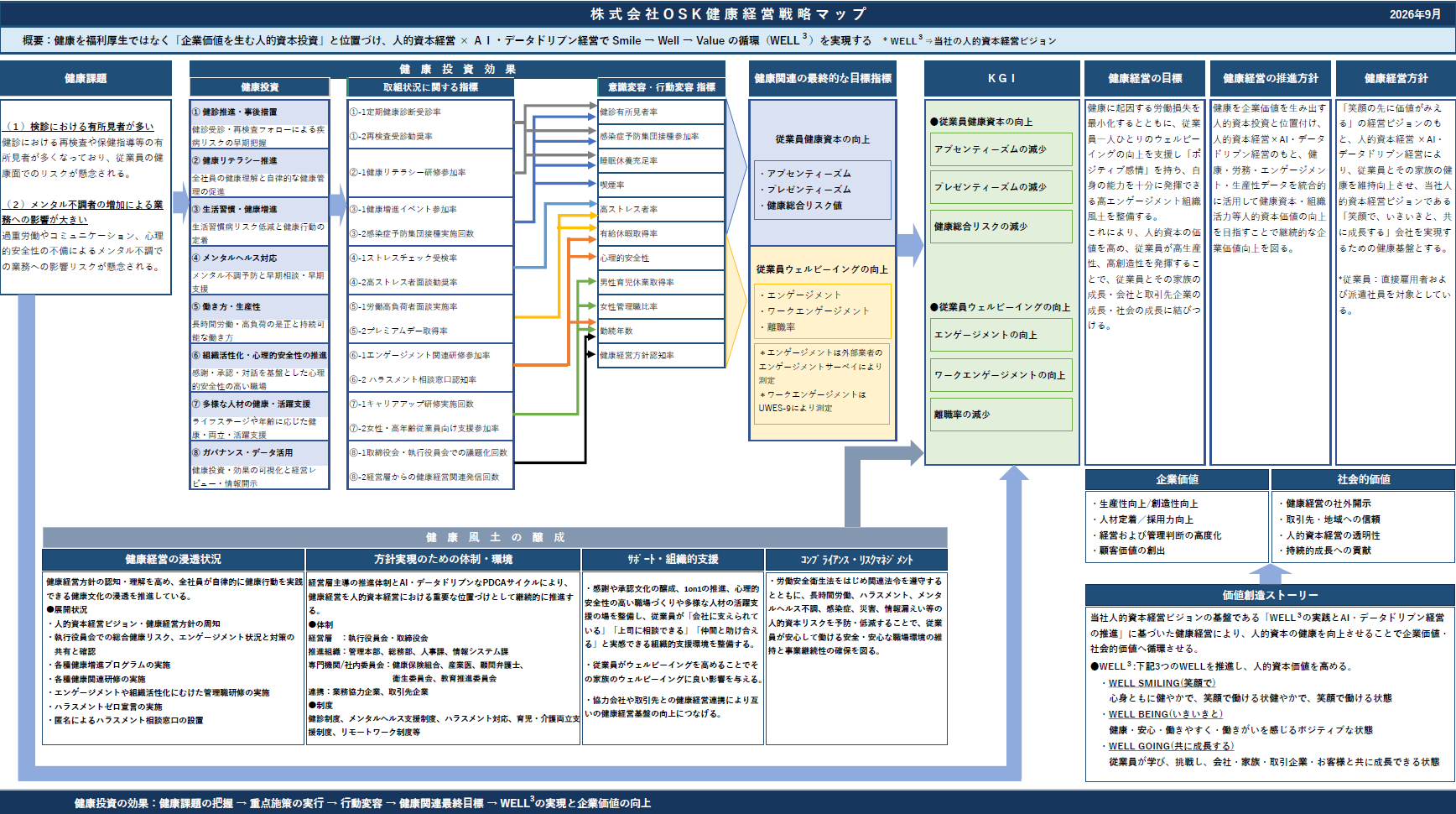The image size is (1456, 814).
Task: Click underlined WELL SMILING(笑顔で) text
Action: (x=1162, y=683)
